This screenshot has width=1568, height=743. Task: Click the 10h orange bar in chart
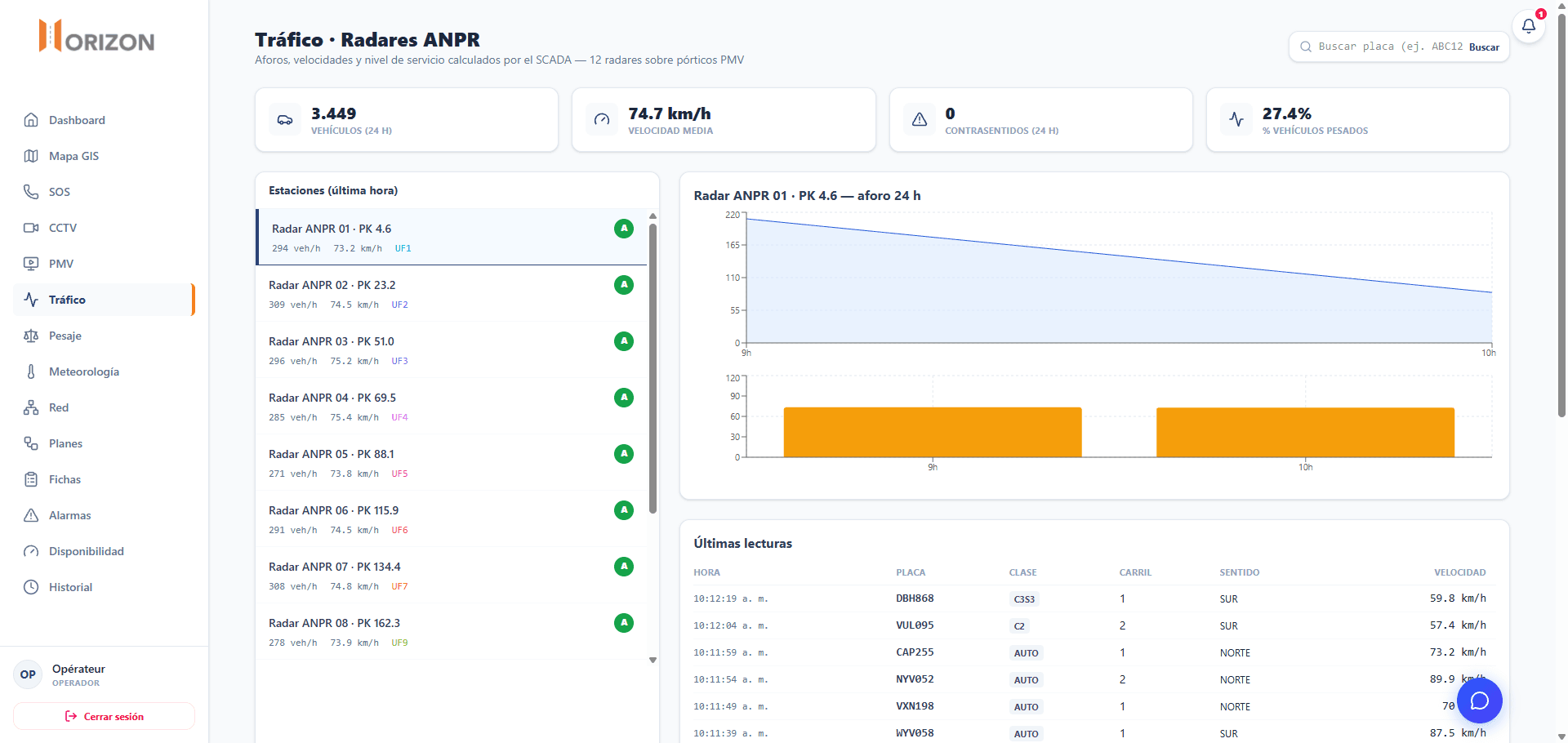pyautogui.click(x=1305, y=432)
